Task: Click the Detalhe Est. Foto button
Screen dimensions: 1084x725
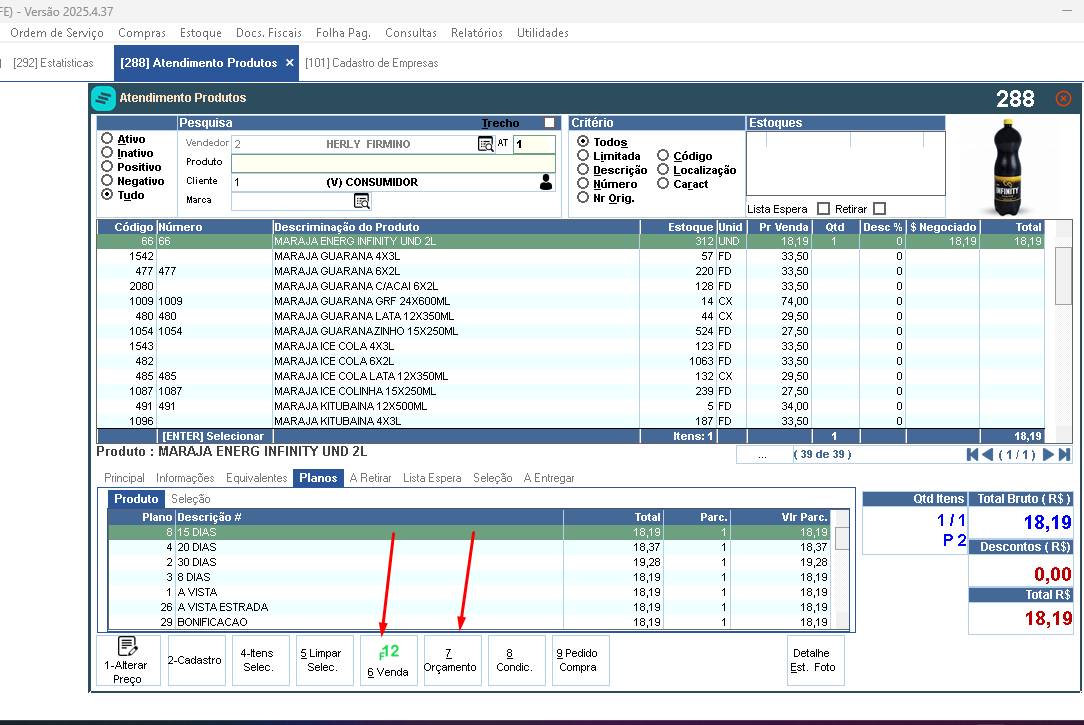Action: tap(814, 661)
